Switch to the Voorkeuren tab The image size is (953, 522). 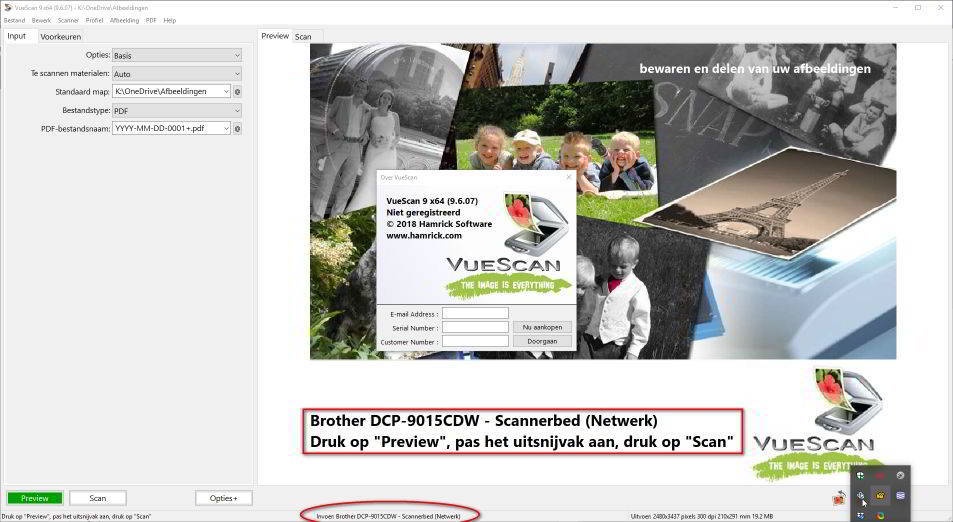coord(60,36)
